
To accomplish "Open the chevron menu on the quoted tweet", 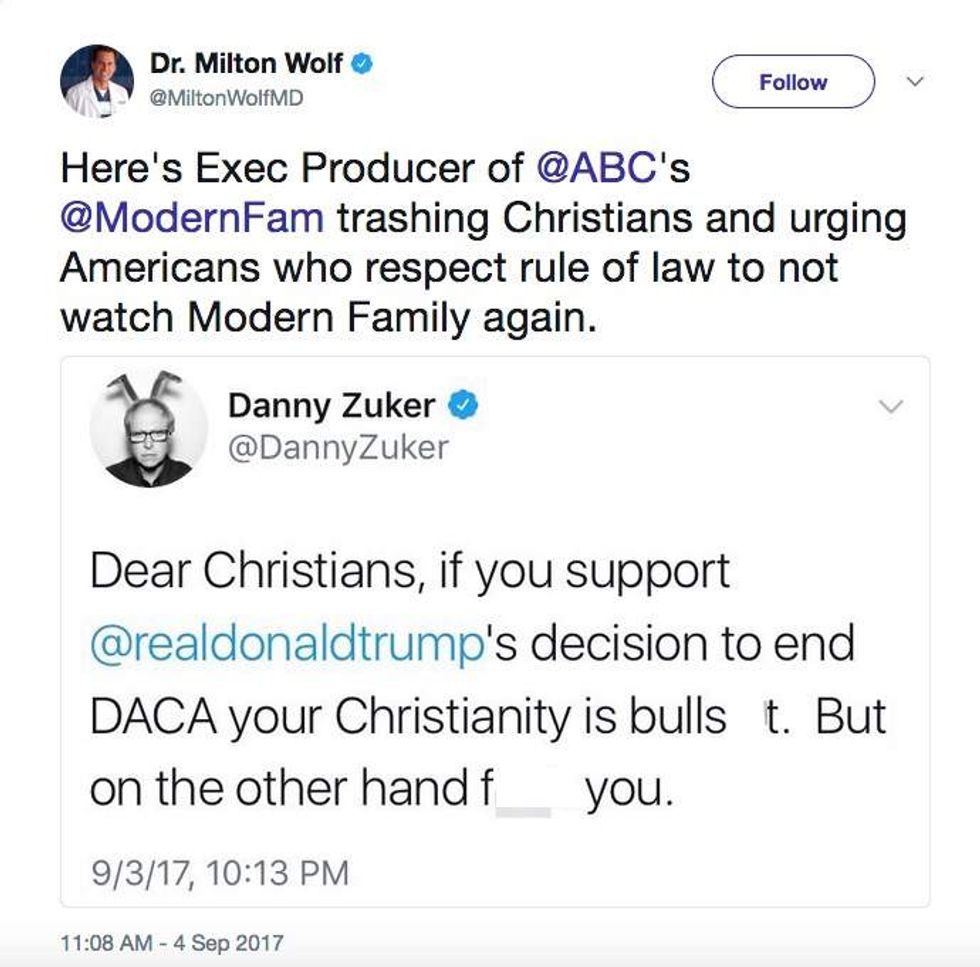I will coord(889,406).
